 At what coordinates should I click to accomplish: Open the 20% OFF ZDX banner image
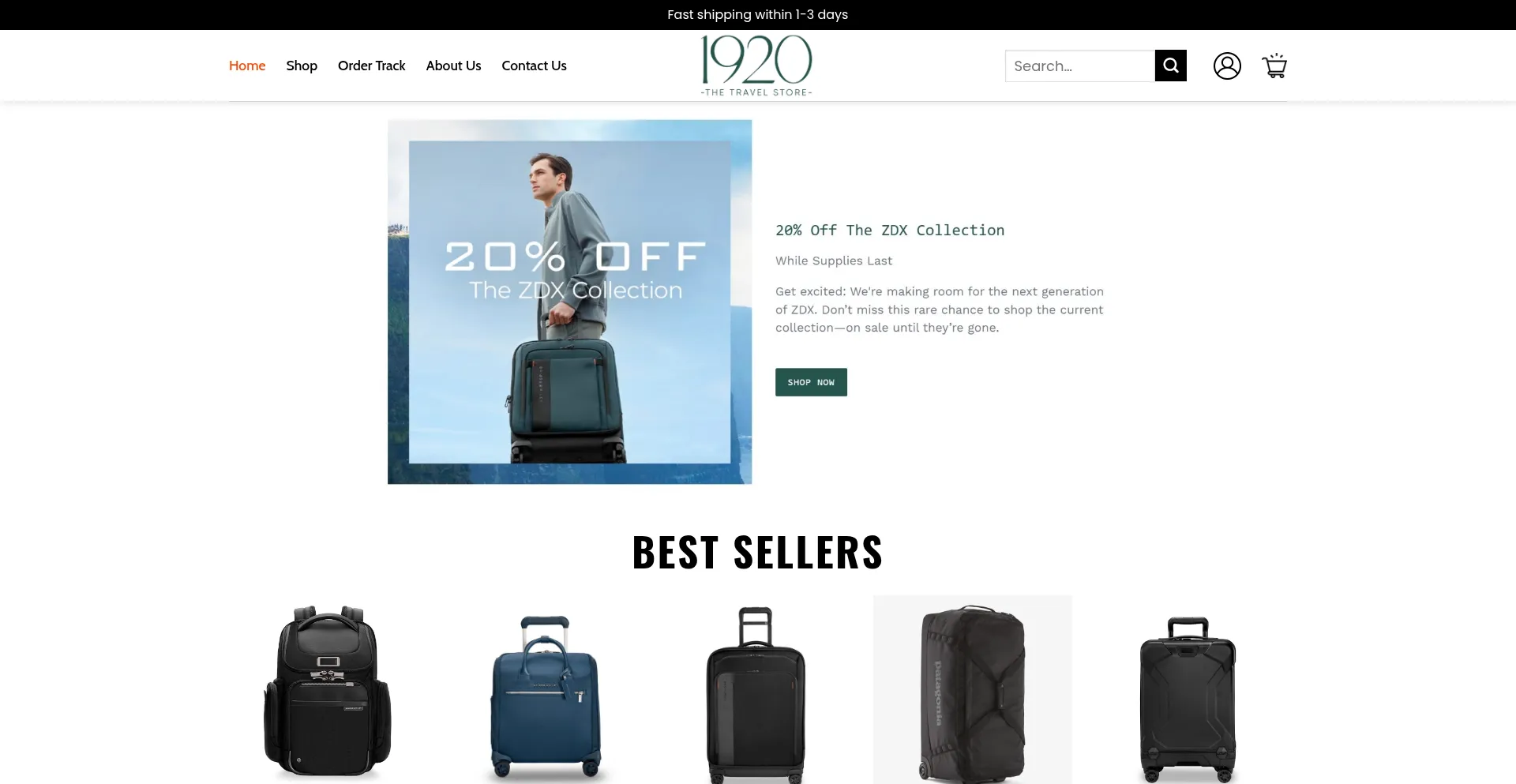[x=569, y=302]
